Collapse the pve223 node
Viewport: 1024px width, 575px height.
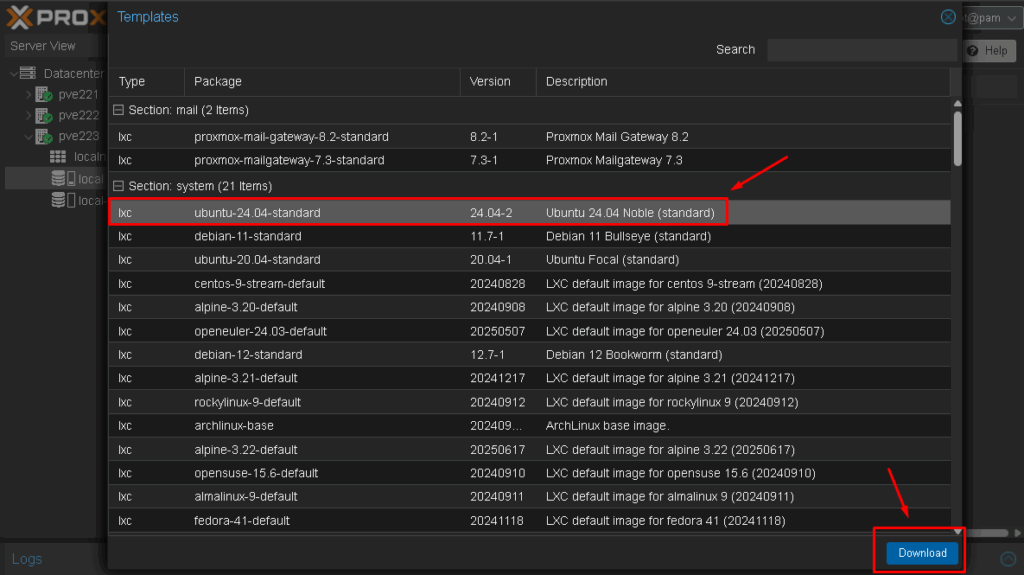(x=28, y=136)
